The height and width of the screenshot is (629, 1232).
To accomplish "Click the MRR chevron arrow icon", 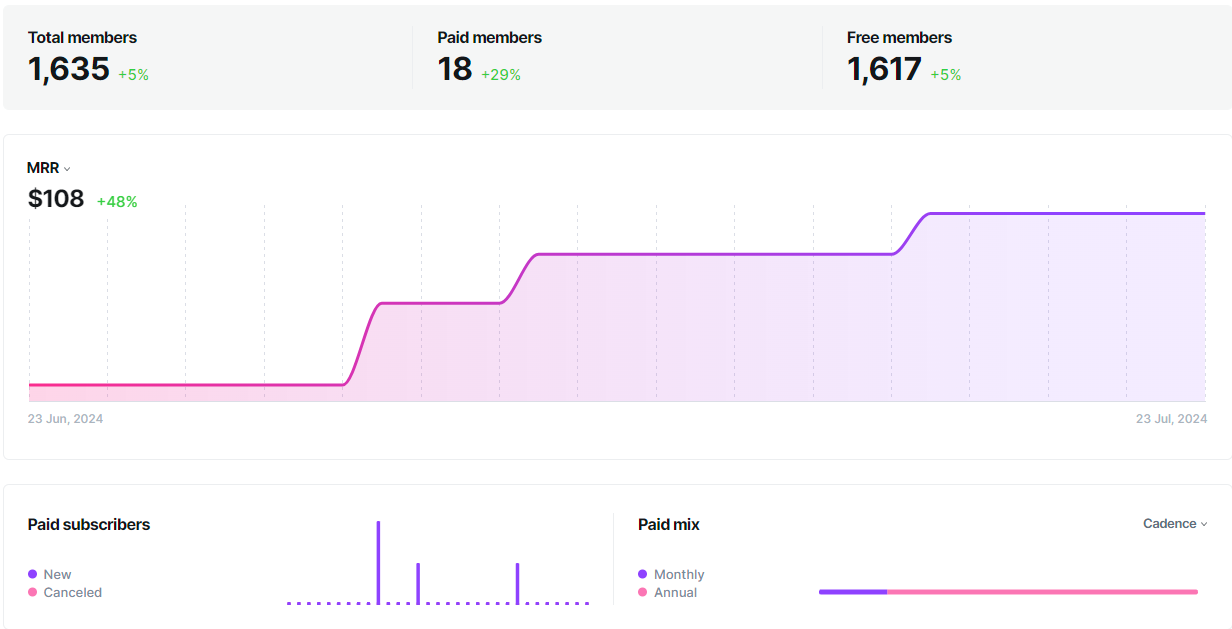I will pos(67,169).
